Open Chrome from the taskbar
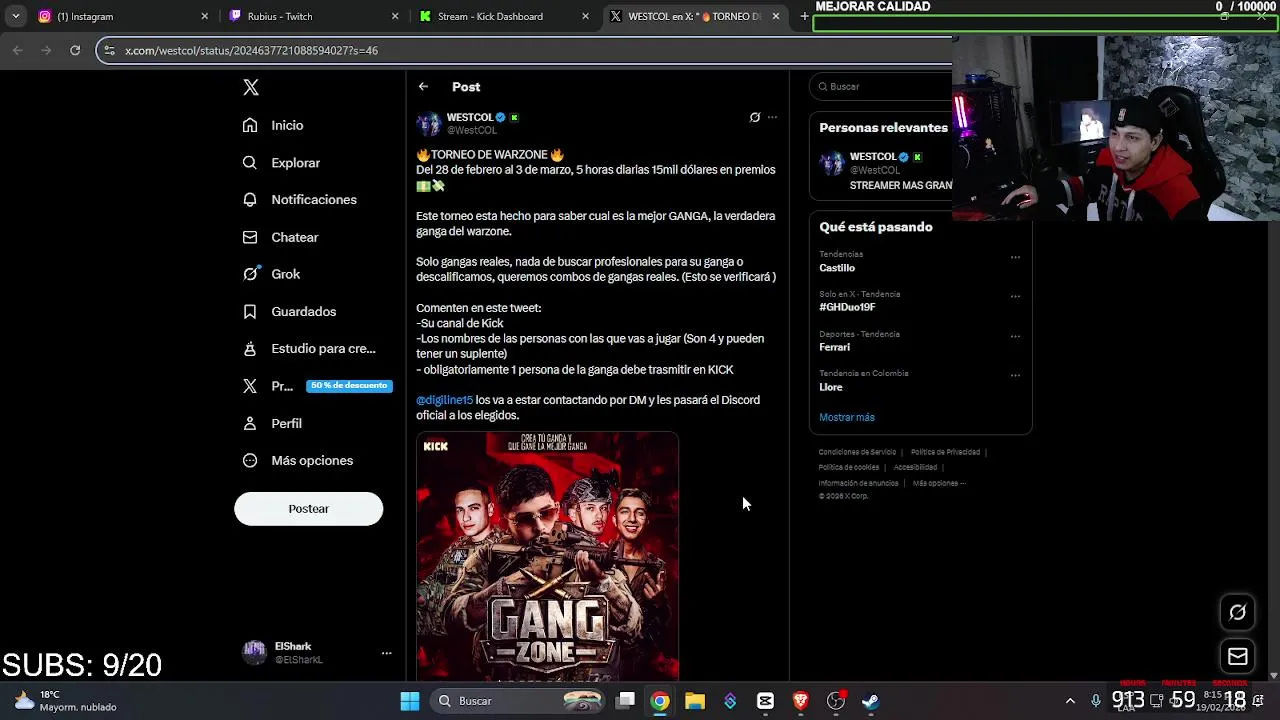 pyautogui.click(x=660, y=701)
